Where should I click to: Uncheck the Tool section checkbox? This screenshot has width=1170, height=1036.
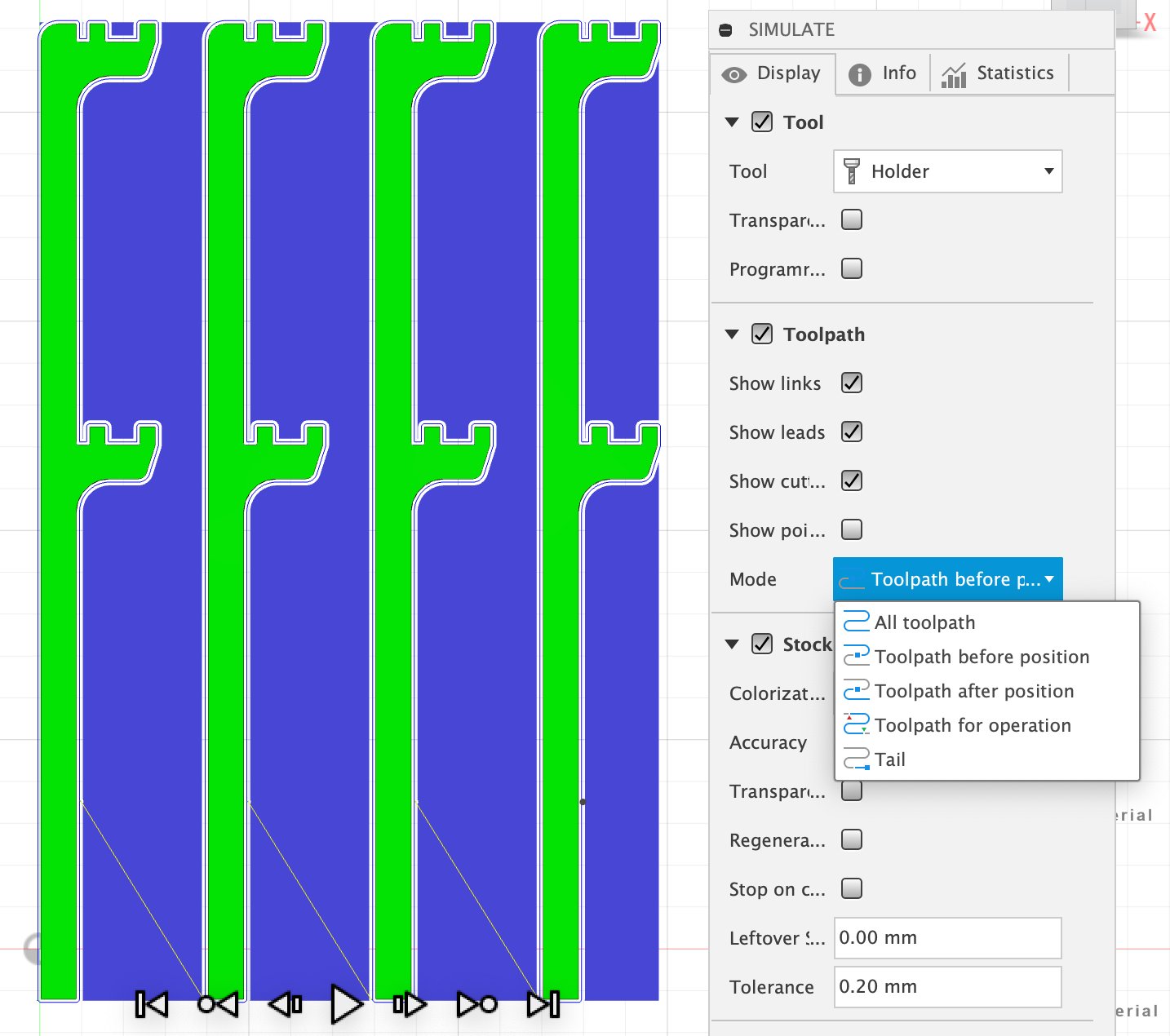762,122
